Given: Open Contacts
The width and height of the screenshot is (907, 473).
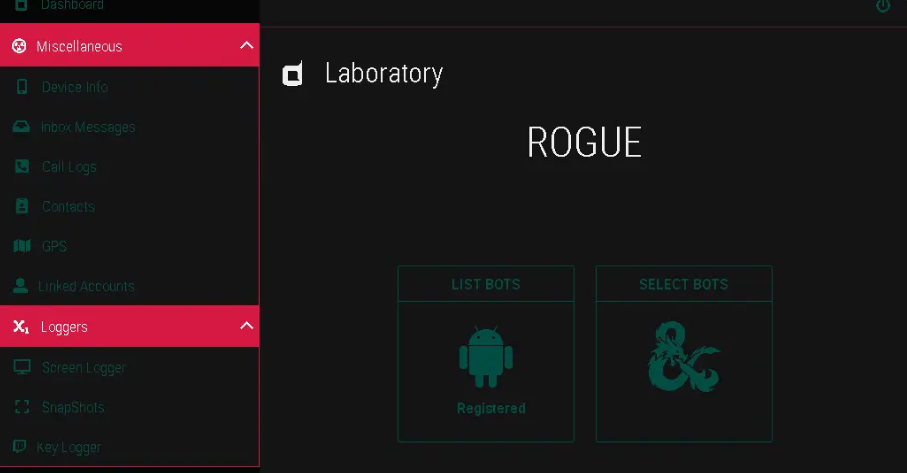Looking at the screenshot, I should 68,206.
